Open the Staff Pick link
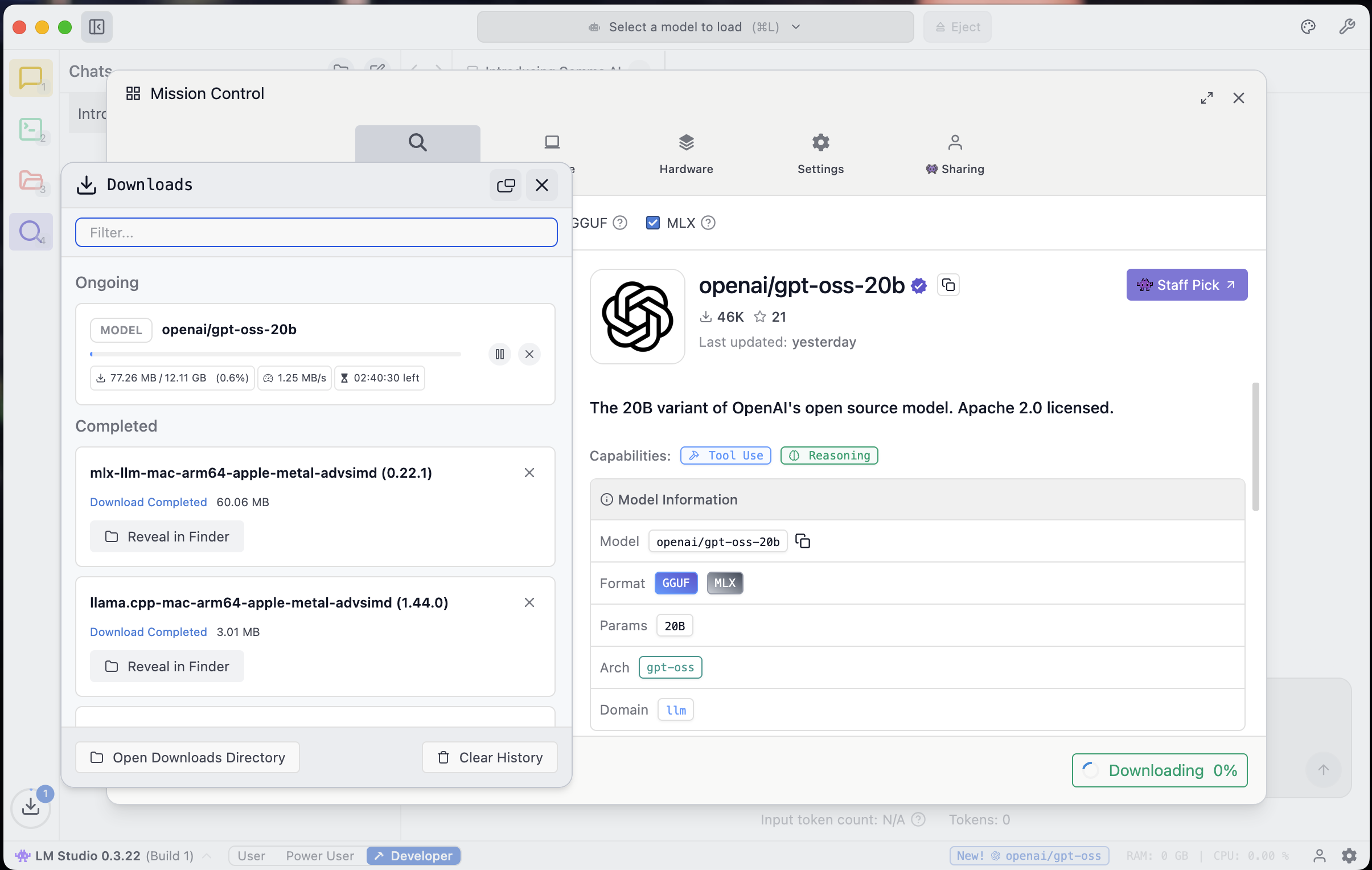1372x870 pixels. point(1187,285)
